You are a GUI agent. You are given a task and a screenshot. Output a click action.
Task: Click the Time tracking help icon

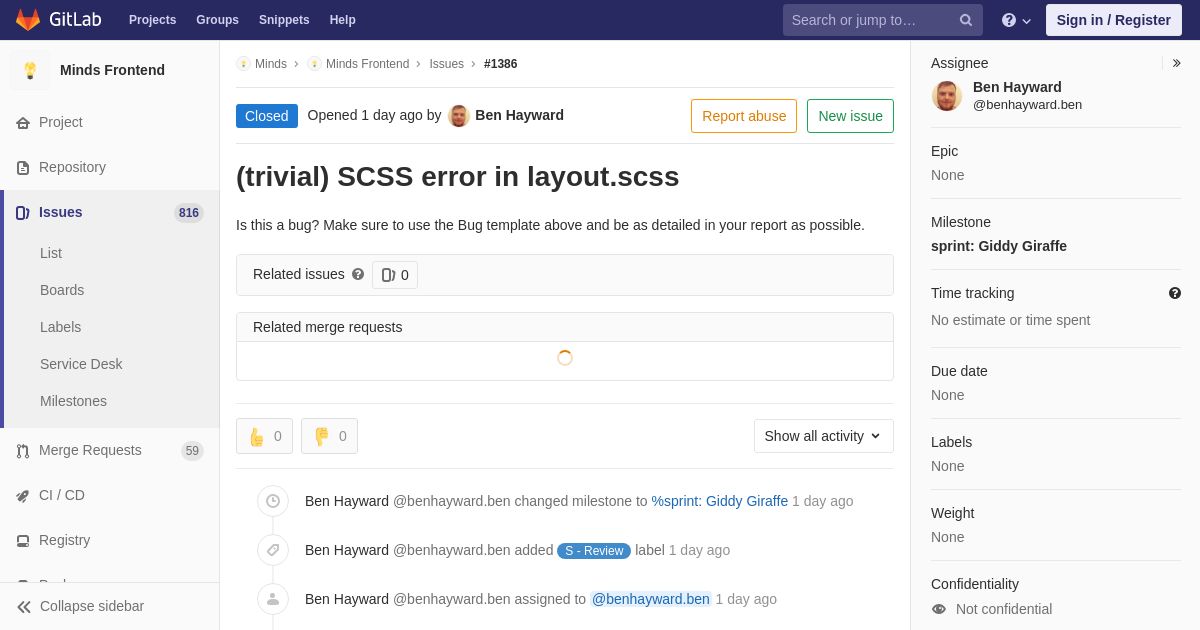1175,293
